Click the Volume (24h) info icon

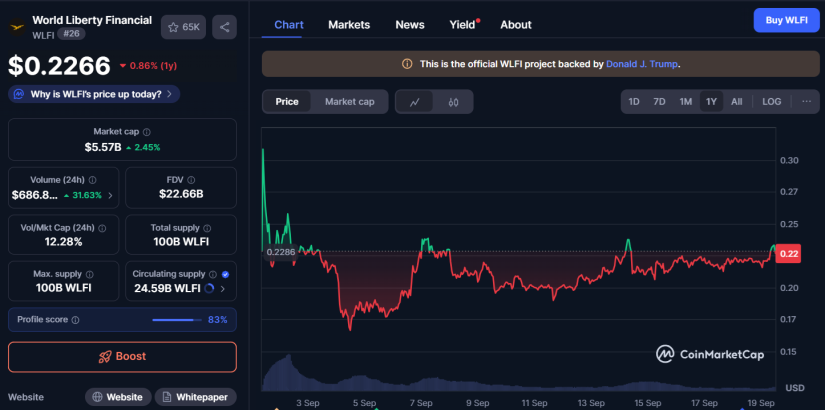pyautogui.click(x=93, y=180)
